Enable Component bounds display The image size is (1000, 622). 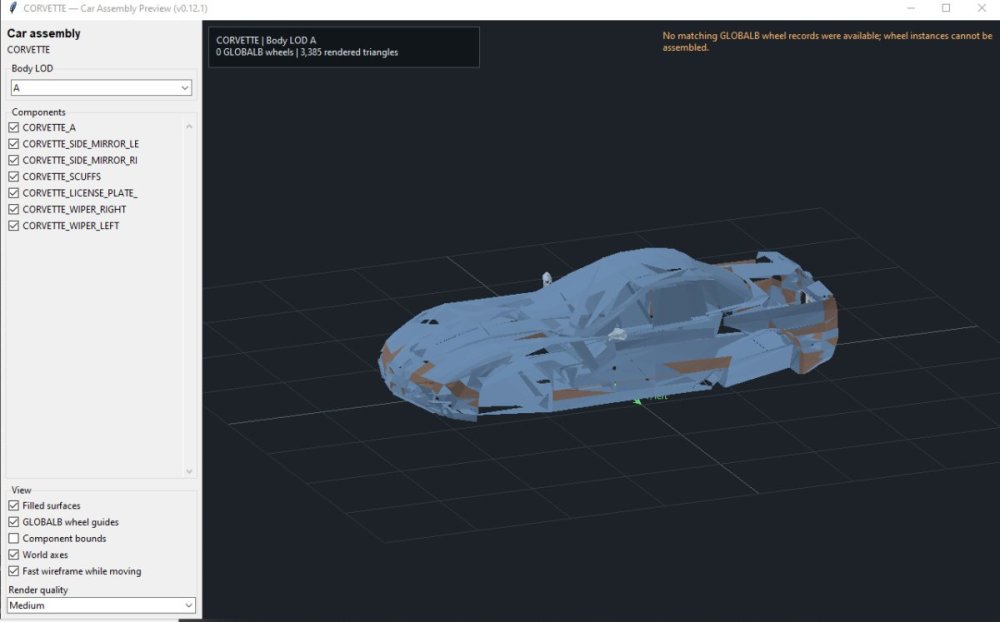click(13, 538)
